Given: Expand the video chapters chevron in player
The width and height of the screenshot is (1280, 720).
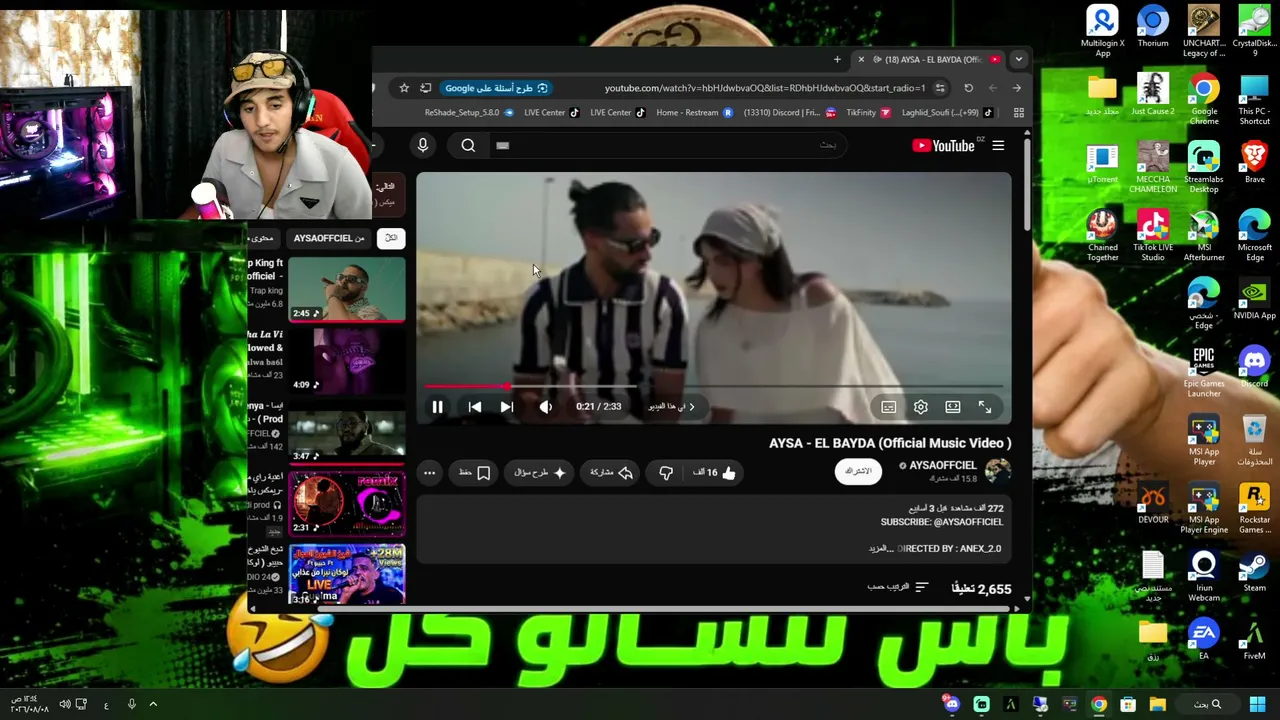Looking at the screenshot, I should pyautogui.click(x=691, y=407).
